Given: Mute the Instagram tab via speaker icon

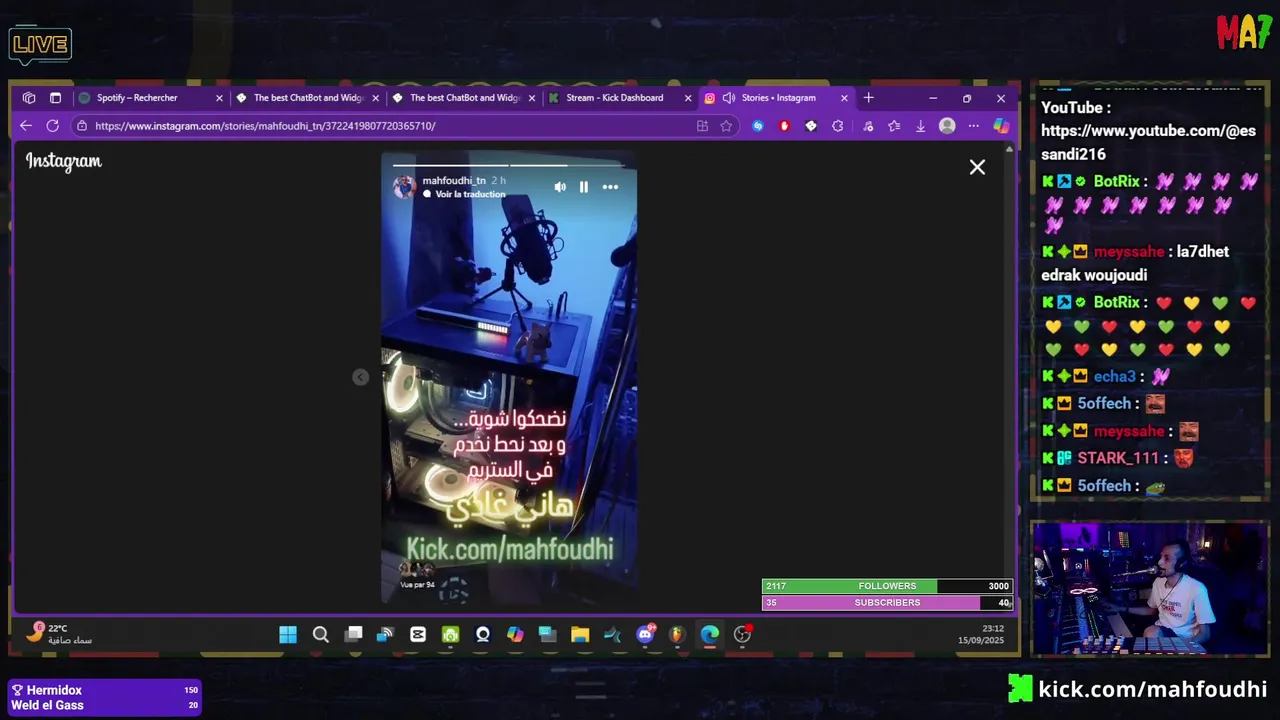Looking at the screenshot, I should [x=729, y=98].
